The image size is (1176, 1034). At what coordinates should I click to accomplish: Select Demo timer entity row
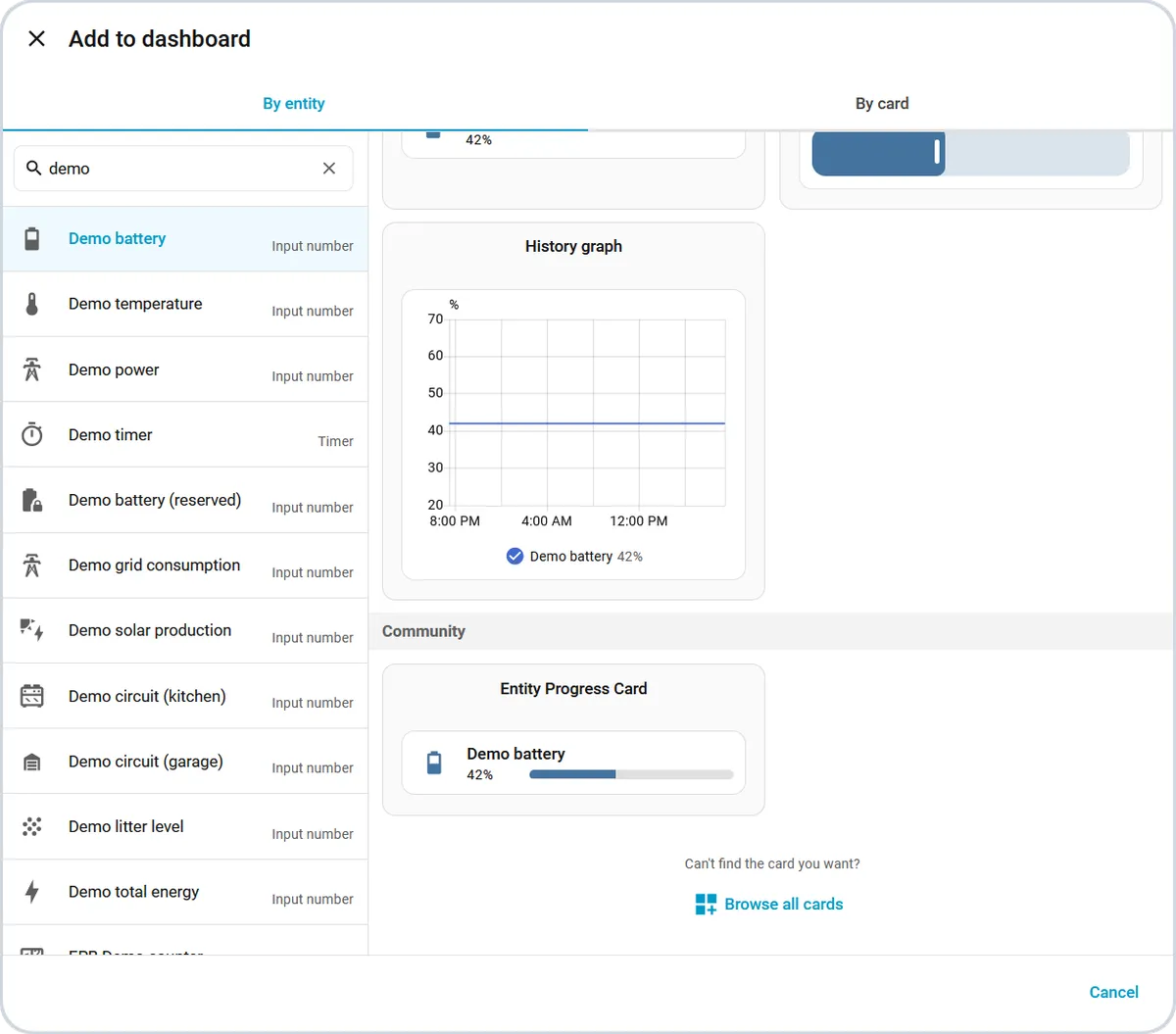pos(185,435)
